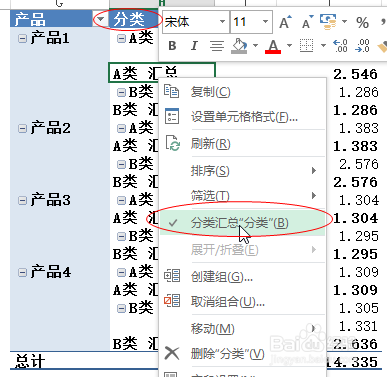Toggle bold formatting in mini toolbar

[x=172, y=46]
